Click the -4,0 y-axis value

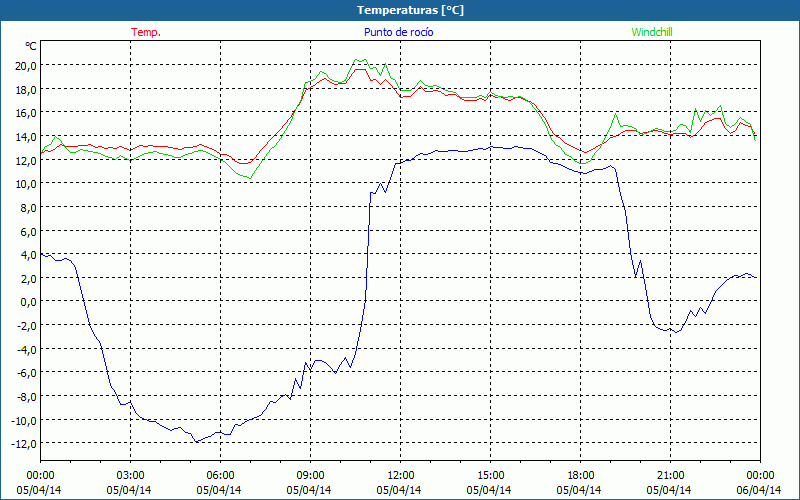click(27, 349)
